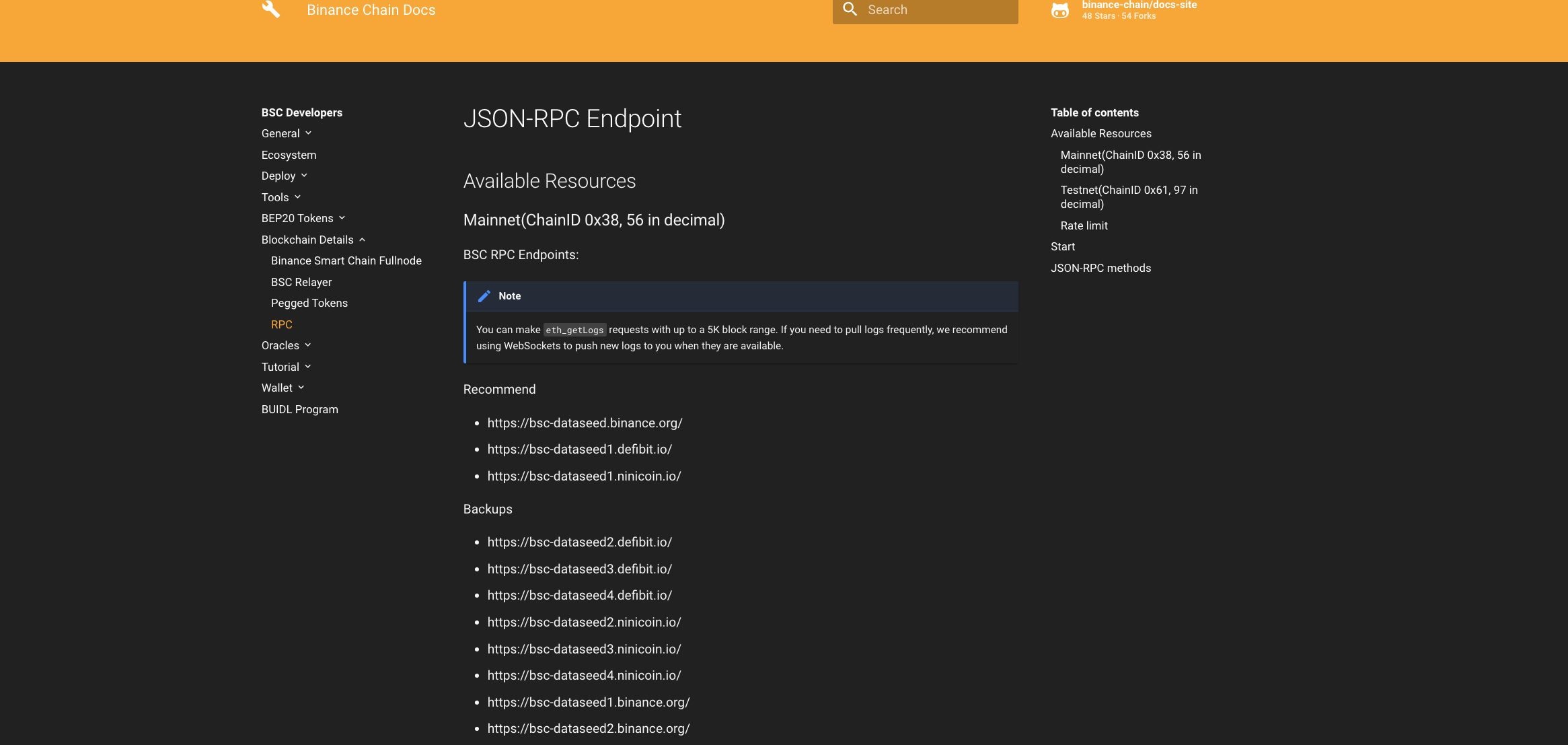Click the Wallet sidebar label
The width and height of the screenshot is (1568, 745).
click(277, 388)
